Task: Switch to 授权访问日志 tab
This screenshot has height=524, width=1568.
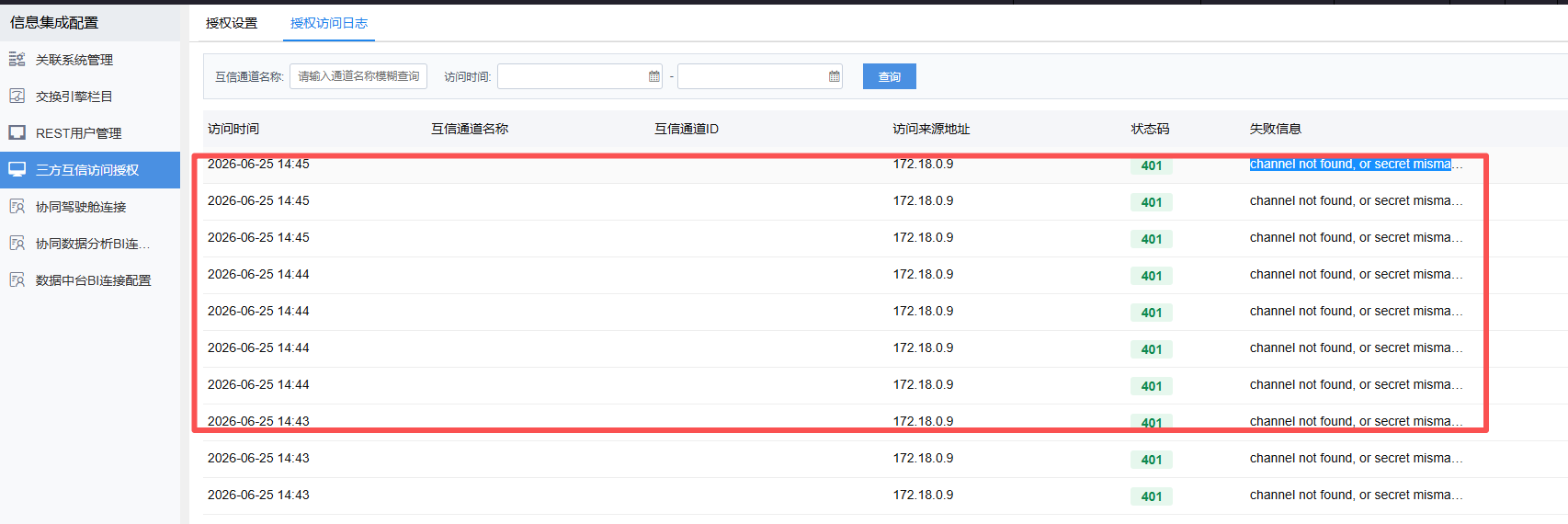Action: (329, 23)
